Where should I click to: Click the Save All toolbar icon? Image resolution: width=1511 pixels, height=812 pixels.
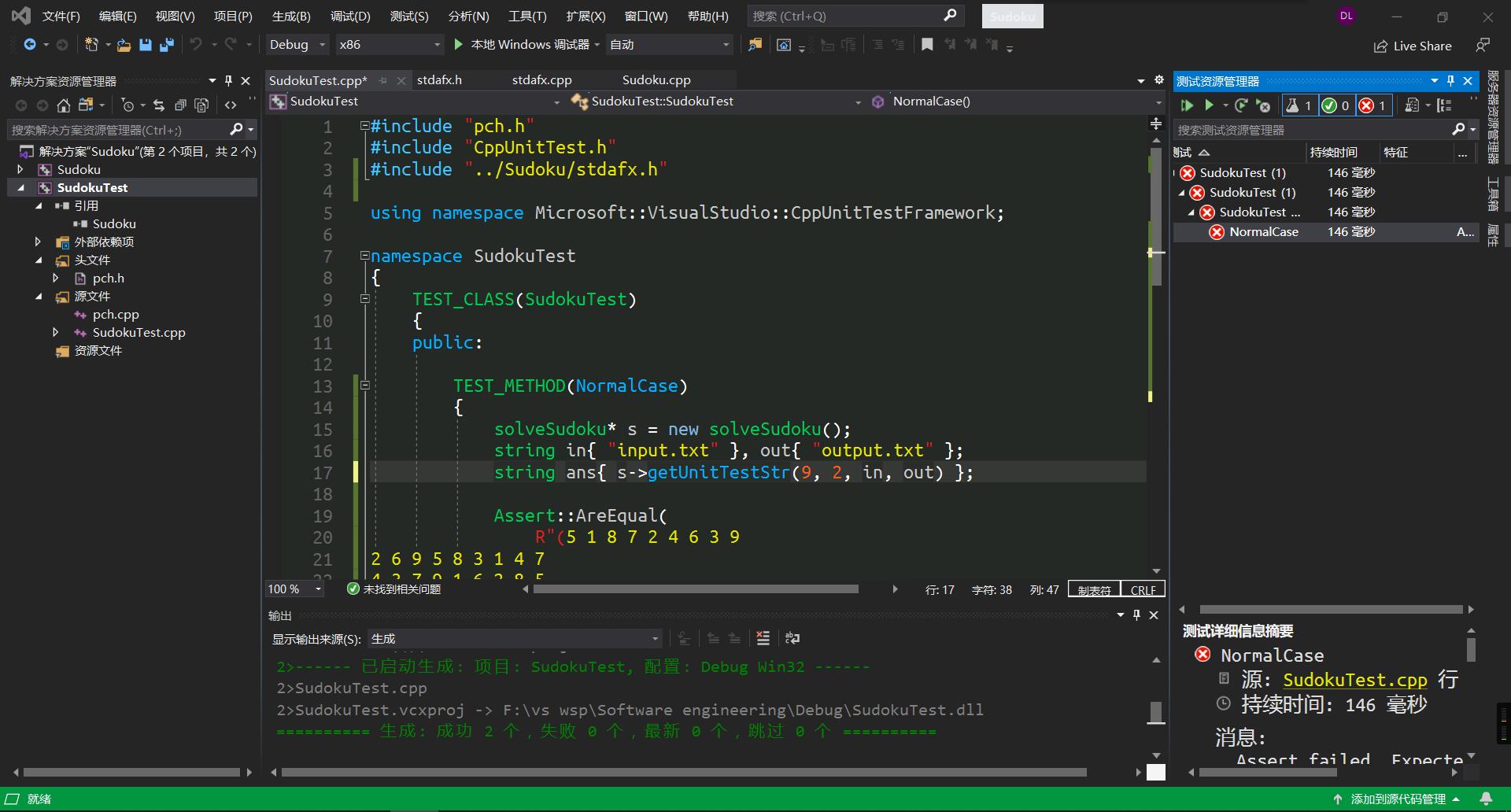point(166,45)
